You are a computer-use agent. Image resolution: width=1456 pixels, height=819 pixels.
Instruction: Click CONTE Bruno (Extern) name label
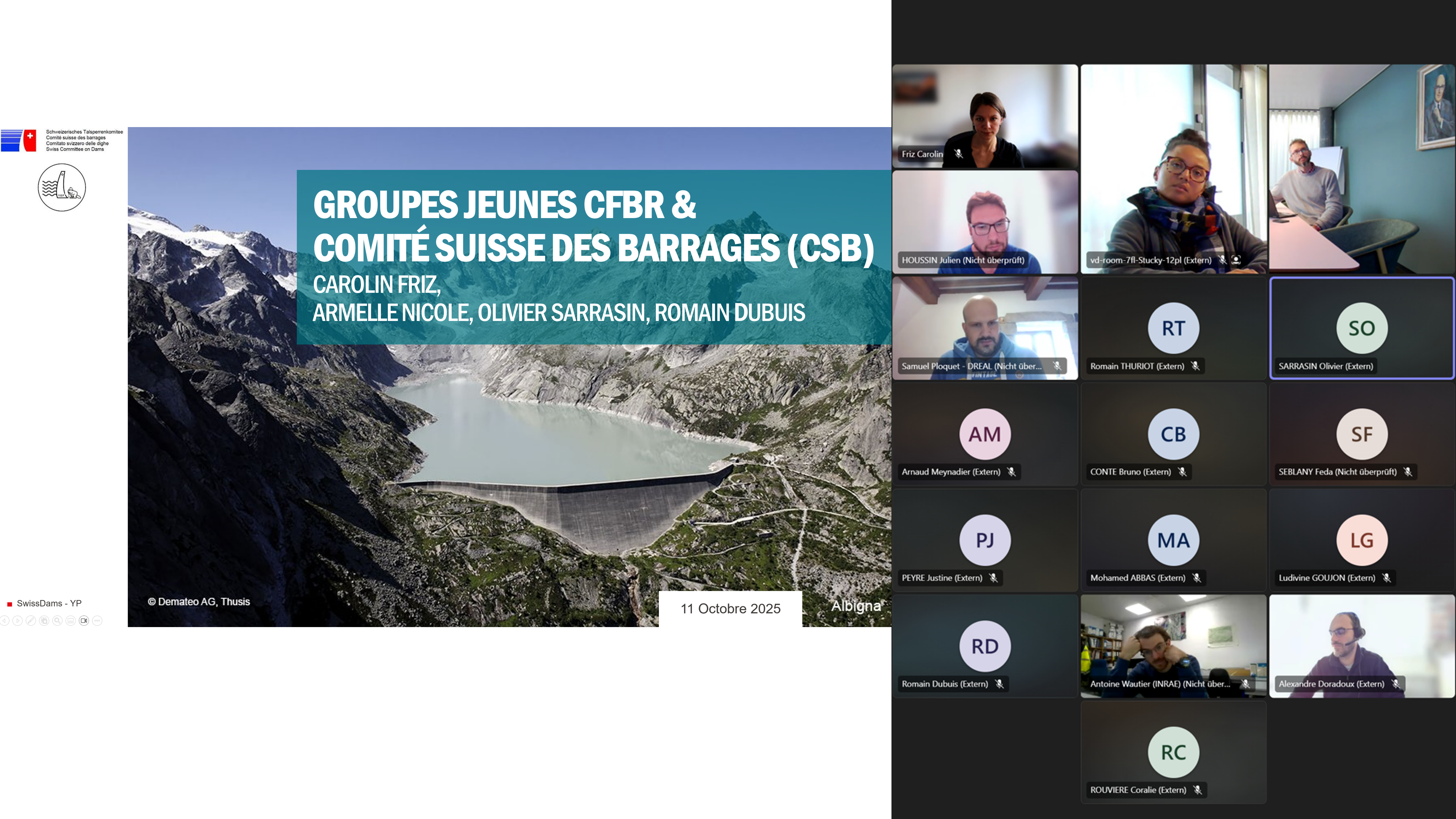[x=1130, y=472]
